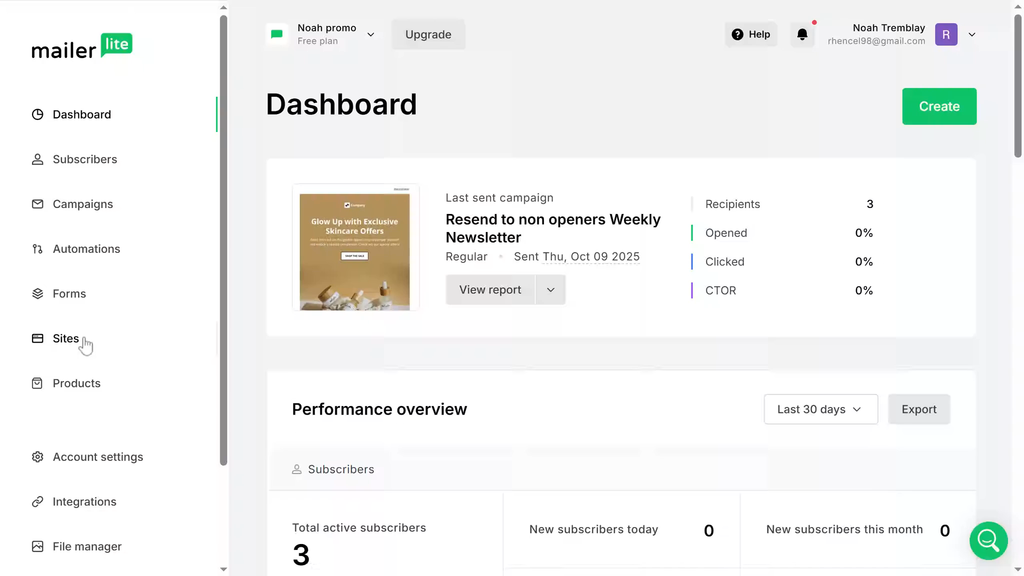Click the Automations icon in sidebar
This screenshot has width=1024, height=576.
pyautogui.click(x=38, y=249)
